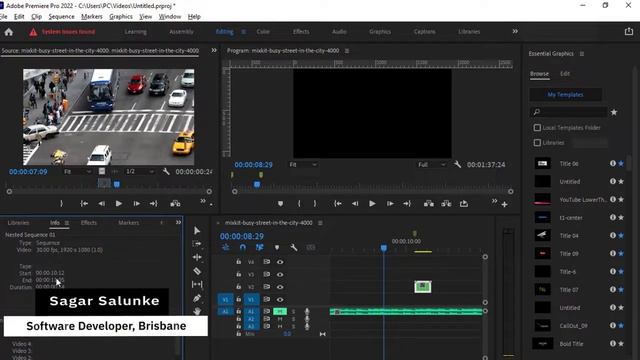Hide track V2 with eye icon
Image resolution: width=640 pixels, height=360 pixels.
click(280, 287)
